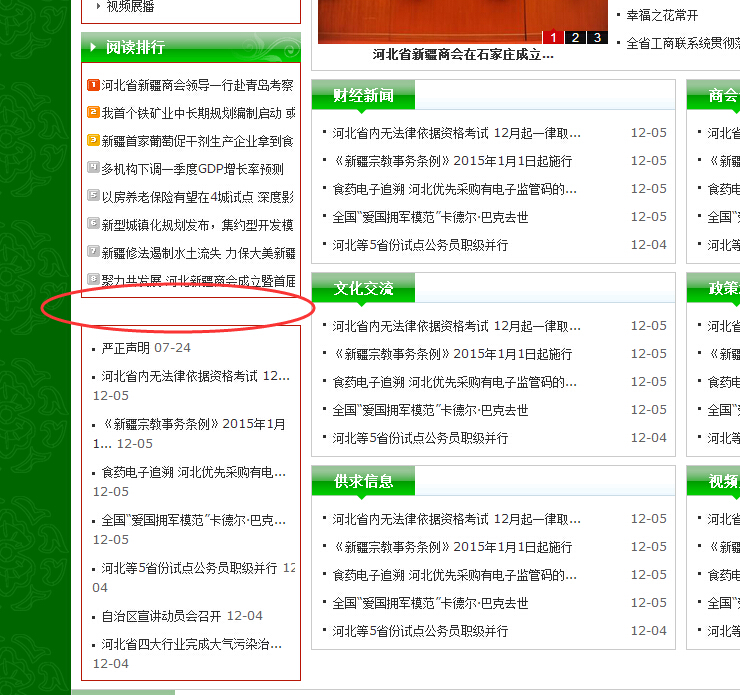
Task: Open the 严正声明 announcement link
Action: pos(126,348)
